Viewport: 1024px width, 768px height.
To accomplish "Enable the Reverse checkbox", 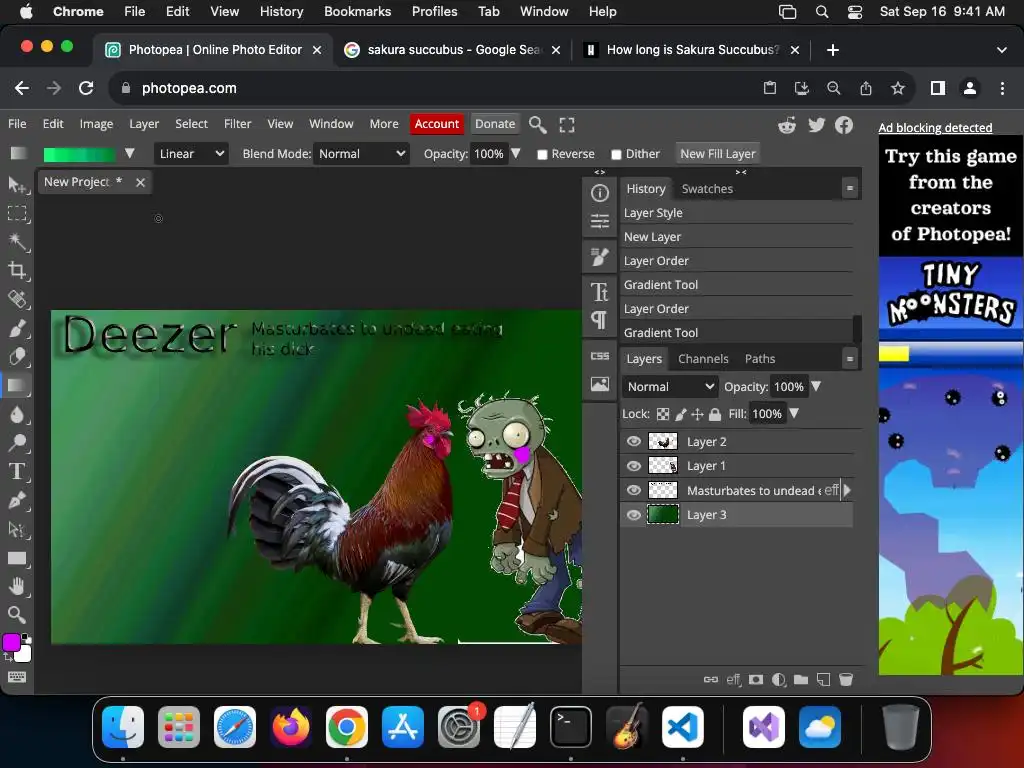I will pos(542,155).
